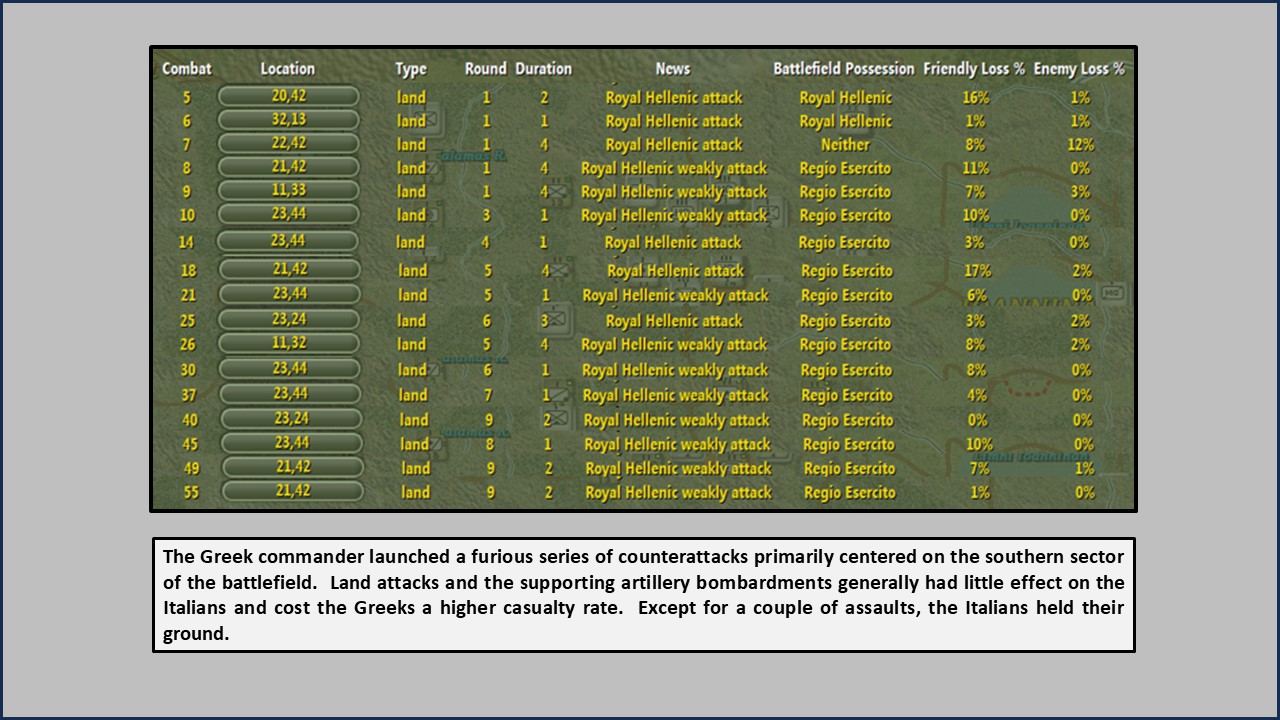View location 11,33 for combat 9
The height and width of the screenshot is (720, 1280).
point(291,192)
